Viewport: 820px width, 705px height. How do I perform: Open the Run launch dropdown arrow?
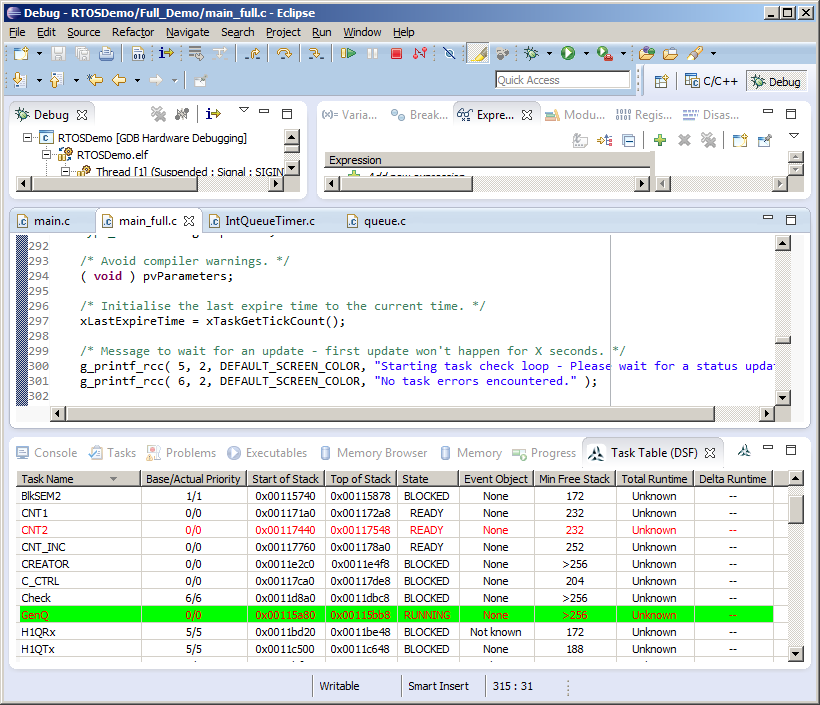[x=586, y=53]
